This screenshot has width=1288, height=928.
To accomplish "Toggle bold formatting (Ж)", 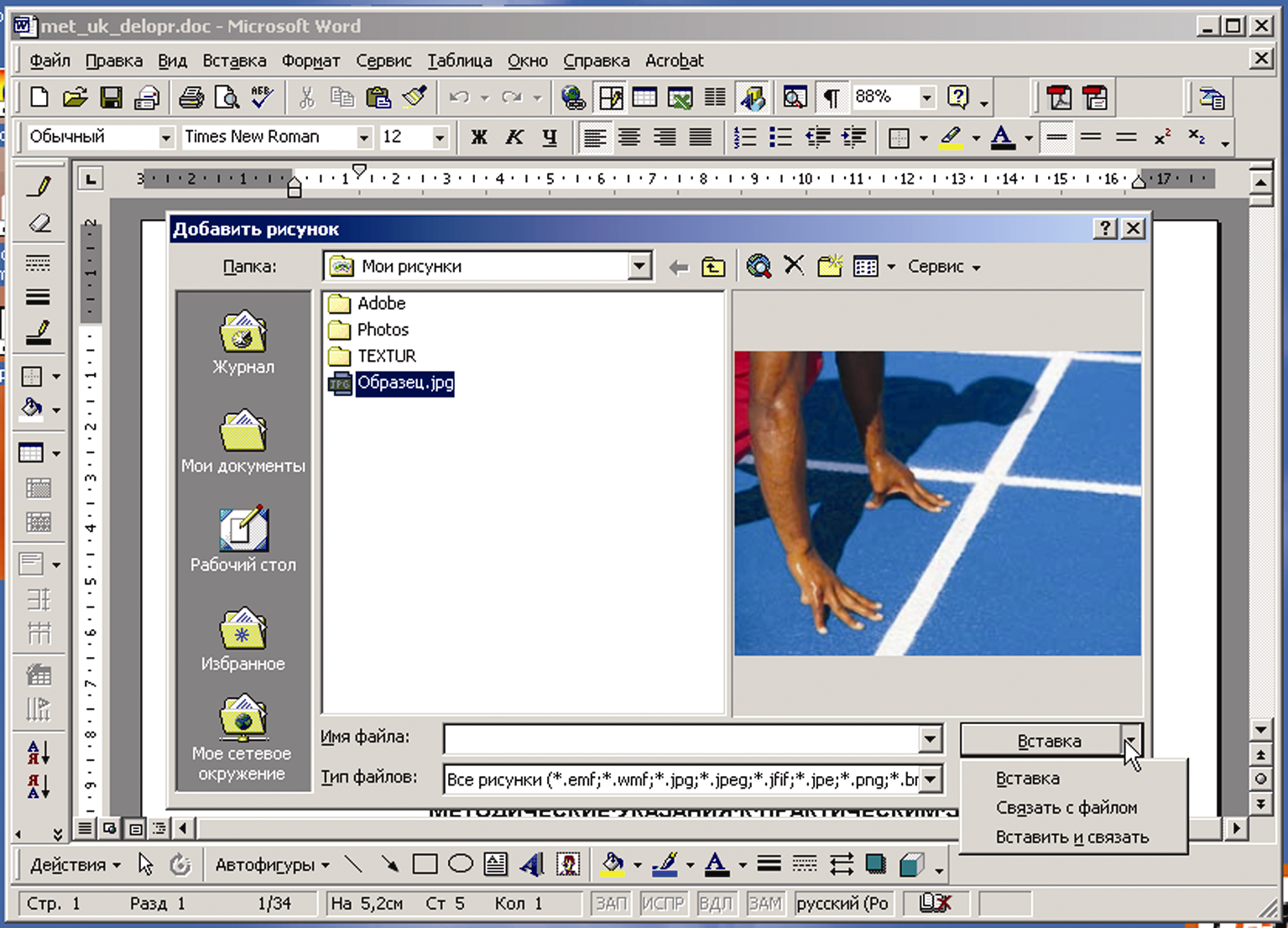I will (x=479, y=137).
